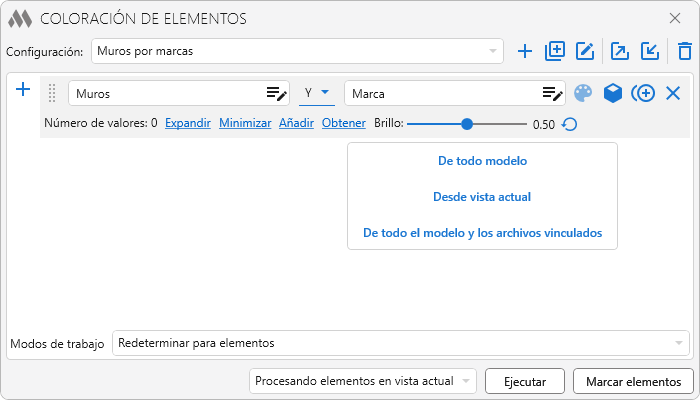This screenshot has height=400, width=700.
Task: Open the Y logical operator dropdown
Action: pyautogui.click(x=317, y=93)
